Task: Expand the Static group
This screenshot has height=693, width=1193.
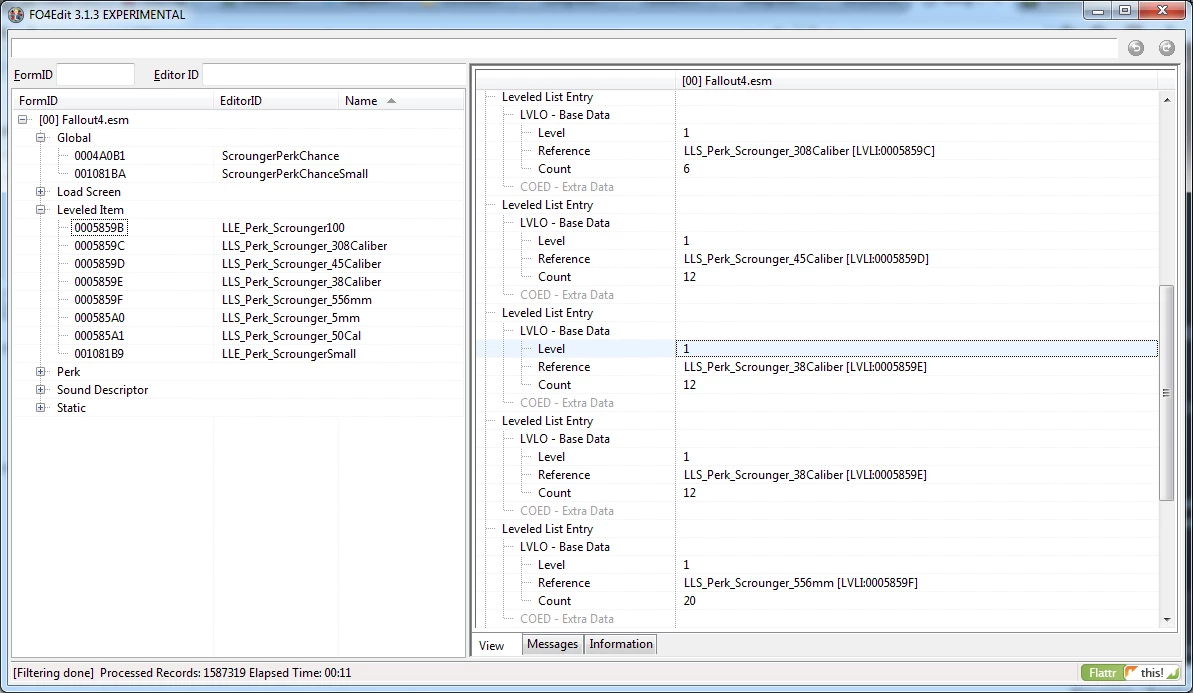Action: pos(41,408)
